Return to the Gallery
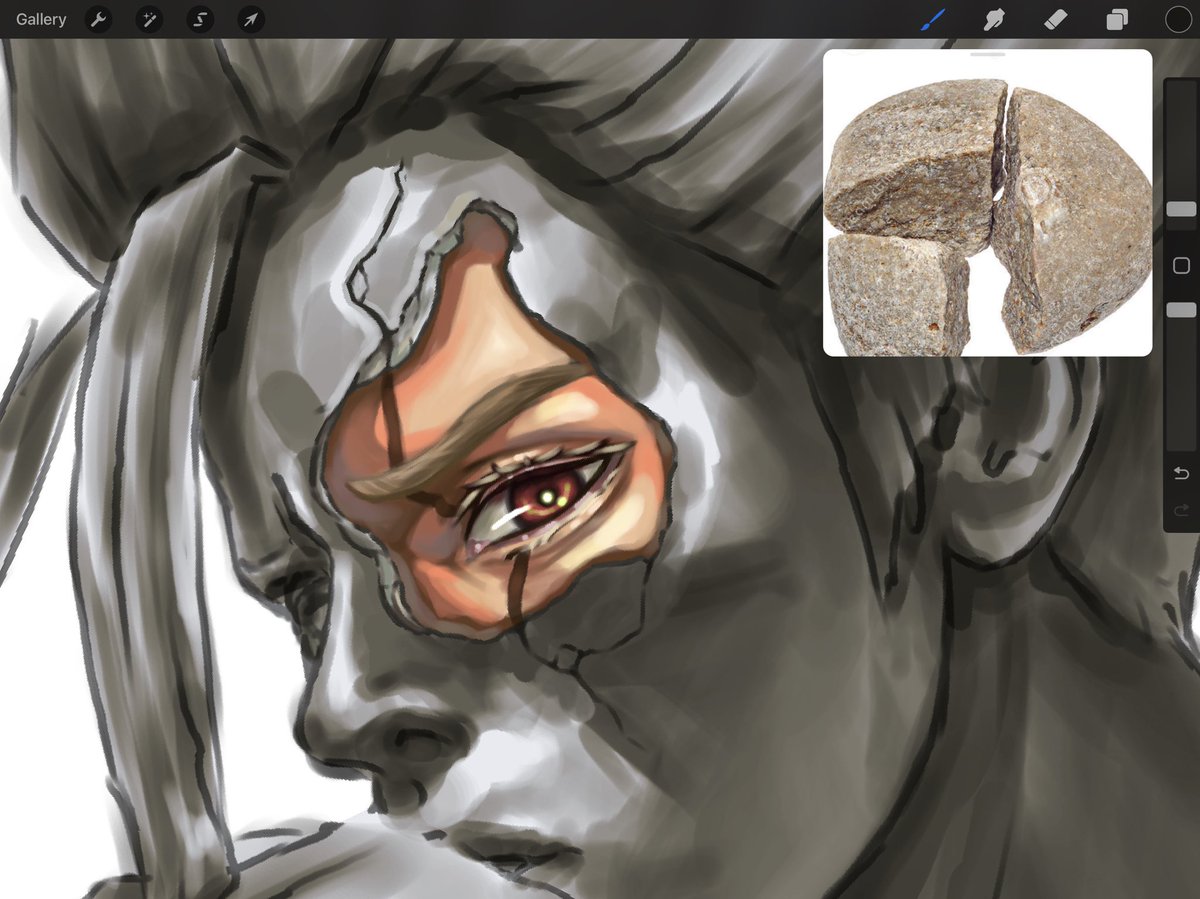The image size is (1200, 899). [x=41, y=19]
